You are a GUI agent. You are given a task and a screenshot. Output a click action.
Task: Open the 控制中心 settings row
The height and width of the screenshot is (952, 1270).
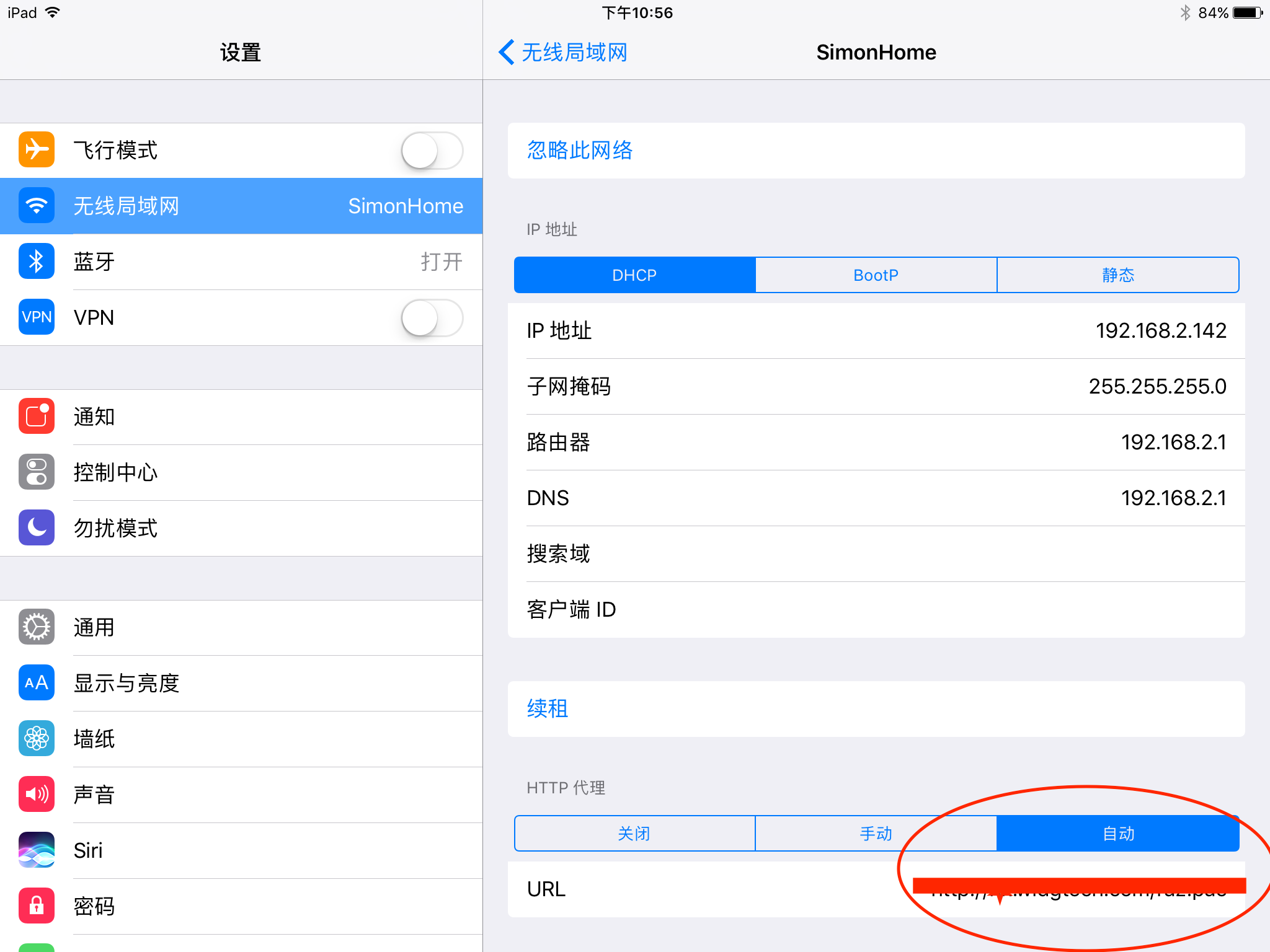[x=241, y=472]
